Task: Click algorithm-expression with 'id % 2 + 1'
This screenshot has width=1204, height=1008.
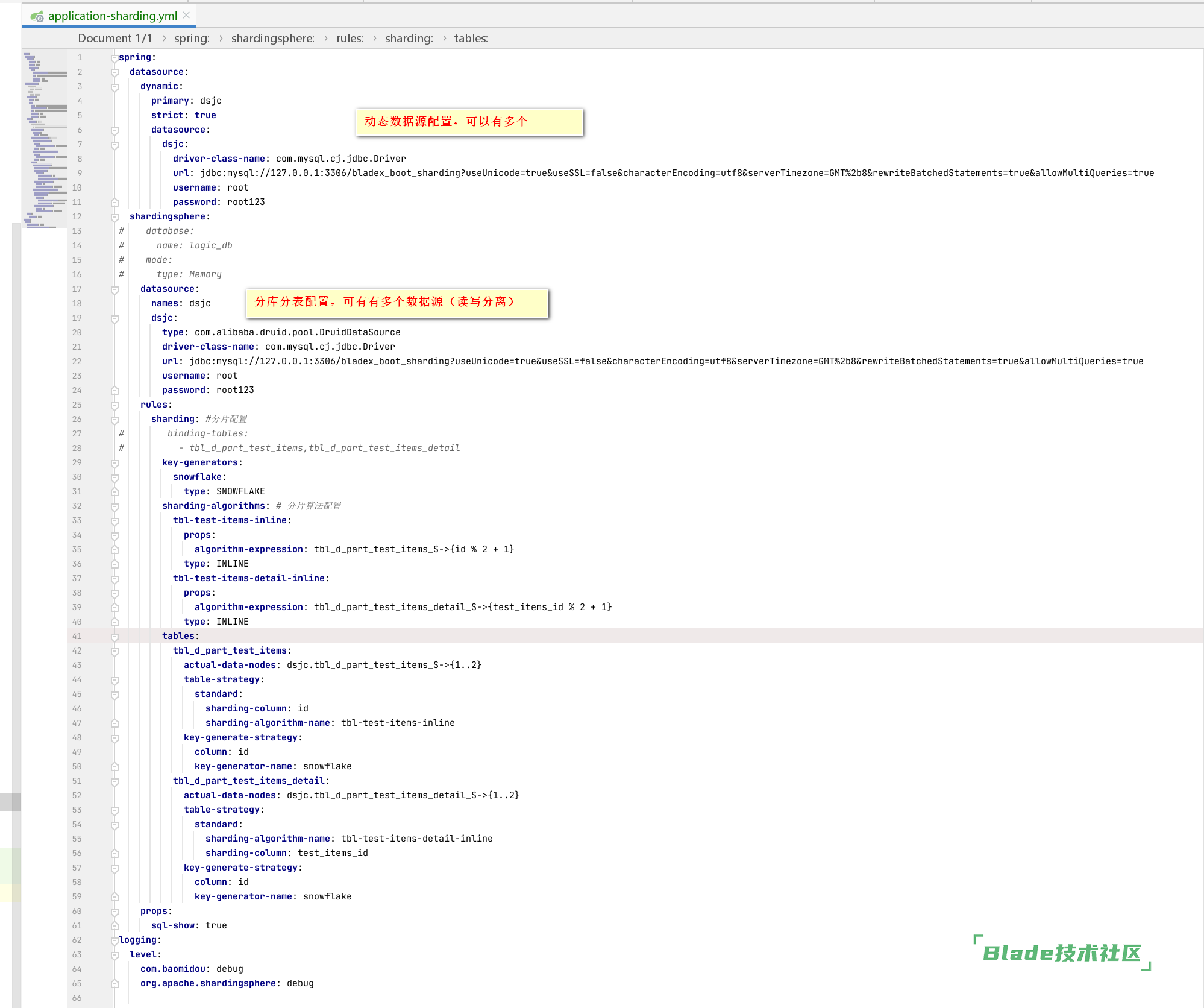Action: pyautogui.click(x=354, y=549)
